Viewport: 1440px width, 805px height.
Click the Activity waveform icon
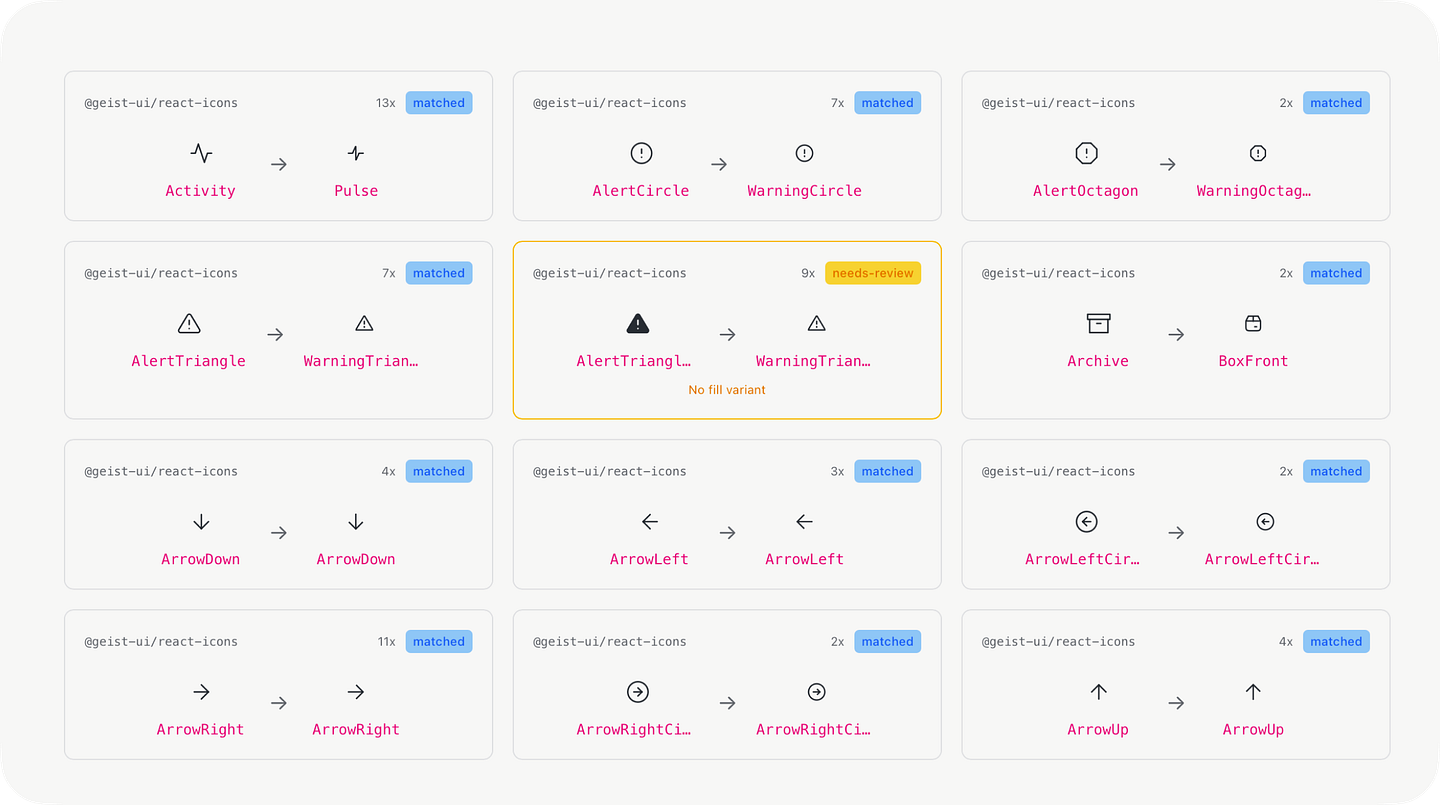tap(201, 153)
